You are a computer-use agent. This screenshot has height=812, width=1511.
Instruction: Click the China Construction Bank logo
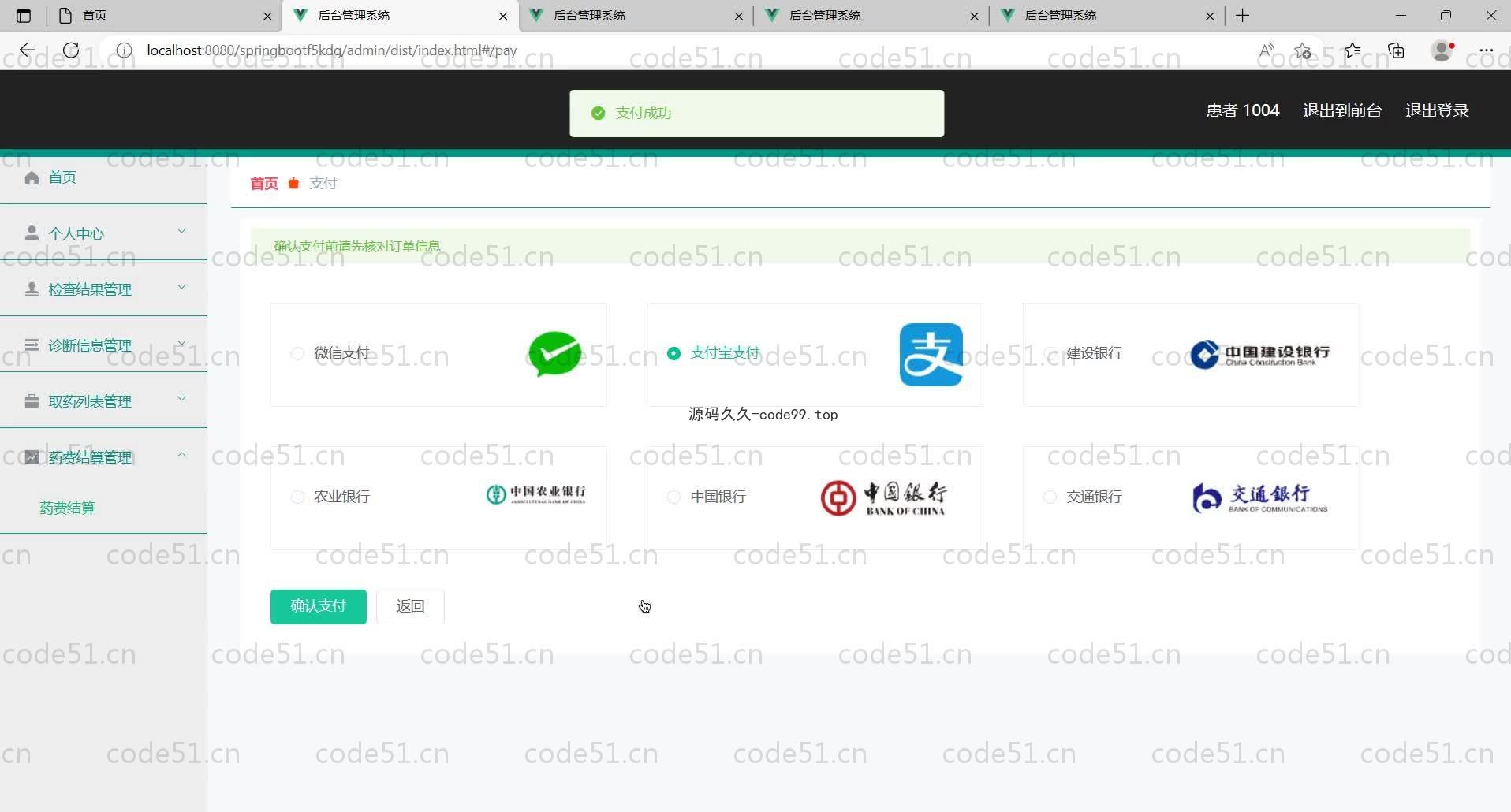click(x=1260, y=354)
